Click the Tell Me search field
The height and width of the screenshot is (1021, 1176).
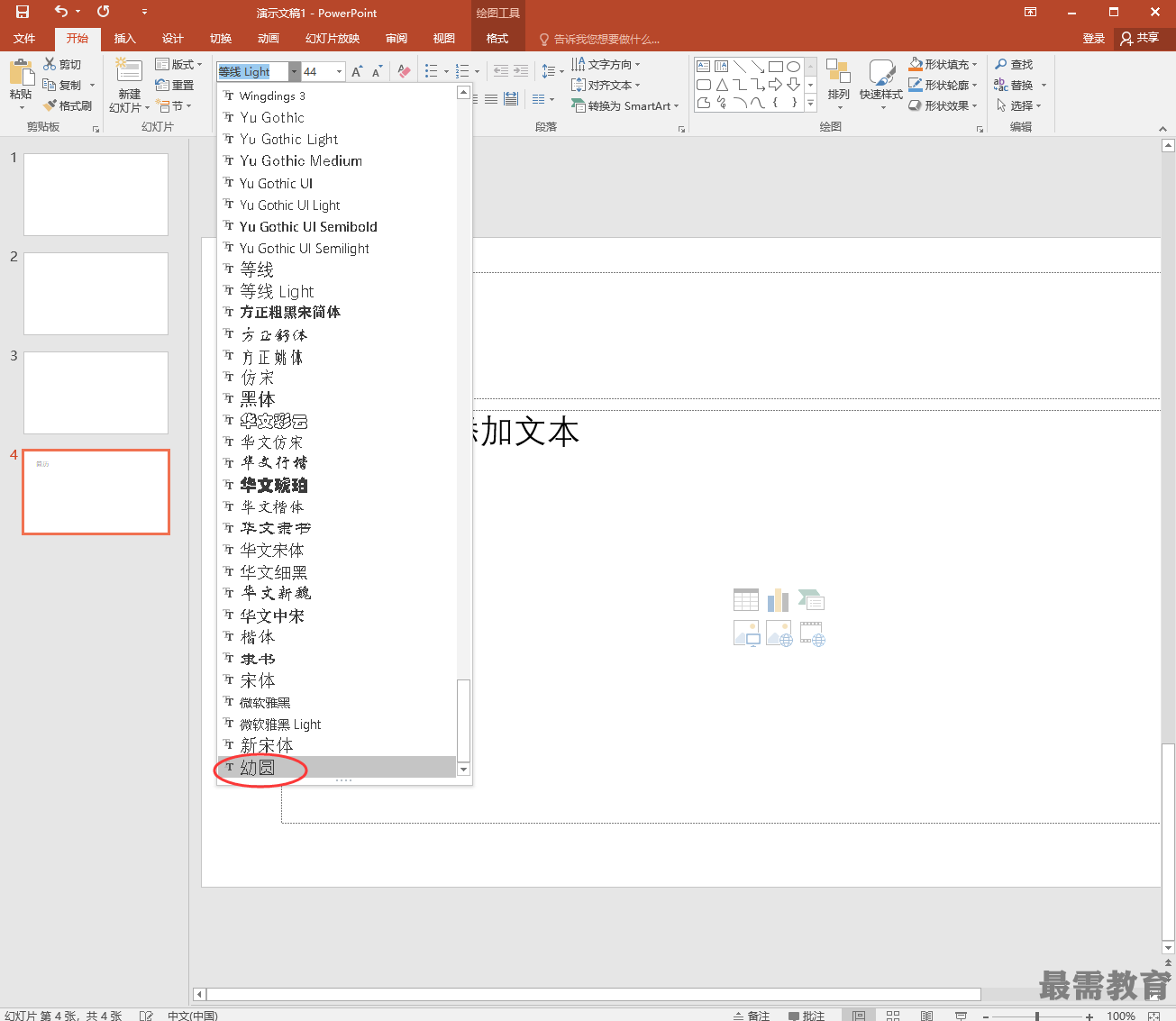pyautogui.click(x=599, y=39)
